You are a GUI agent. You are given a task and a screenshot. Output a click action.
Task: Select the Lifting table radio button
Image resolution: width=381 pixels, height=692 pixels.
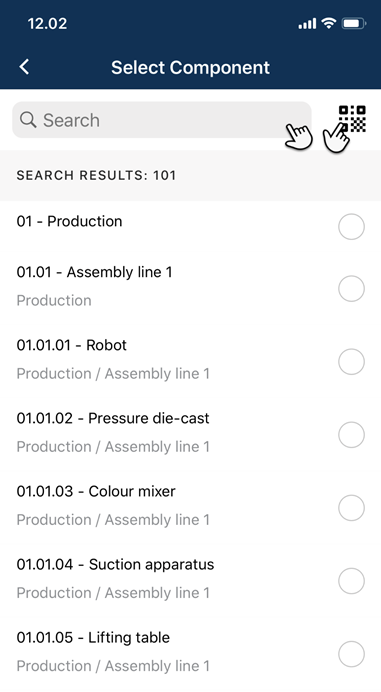351,654
